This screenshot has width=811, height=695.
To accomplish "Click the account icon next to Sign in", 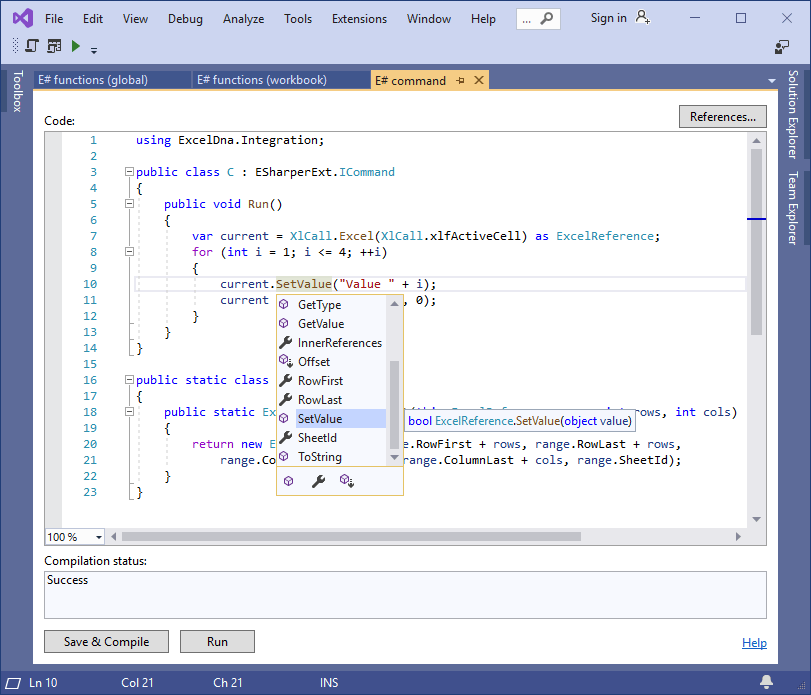I will click(643, 18).
